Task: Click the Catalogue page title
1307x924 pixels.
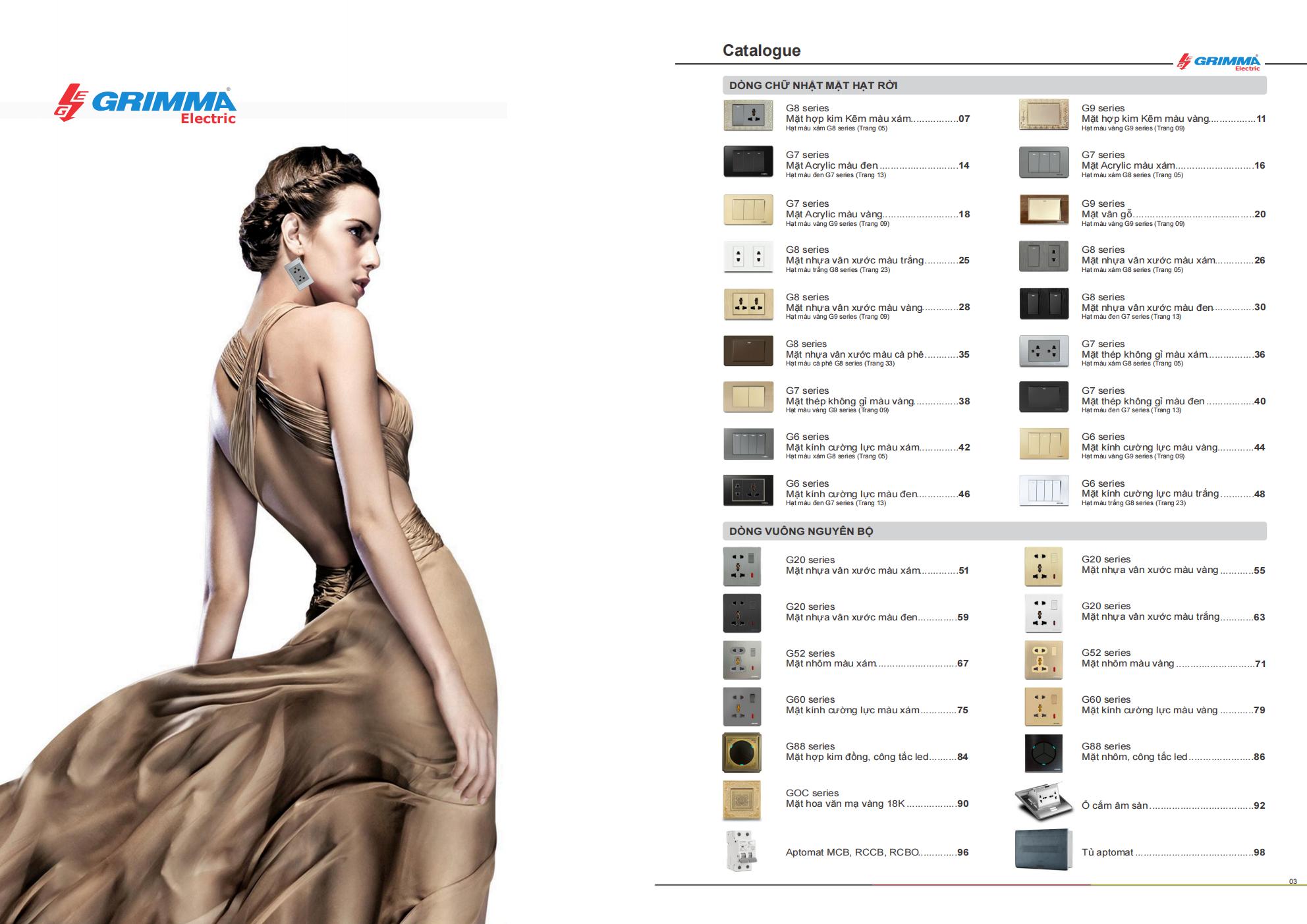Action: pos(762,51)
